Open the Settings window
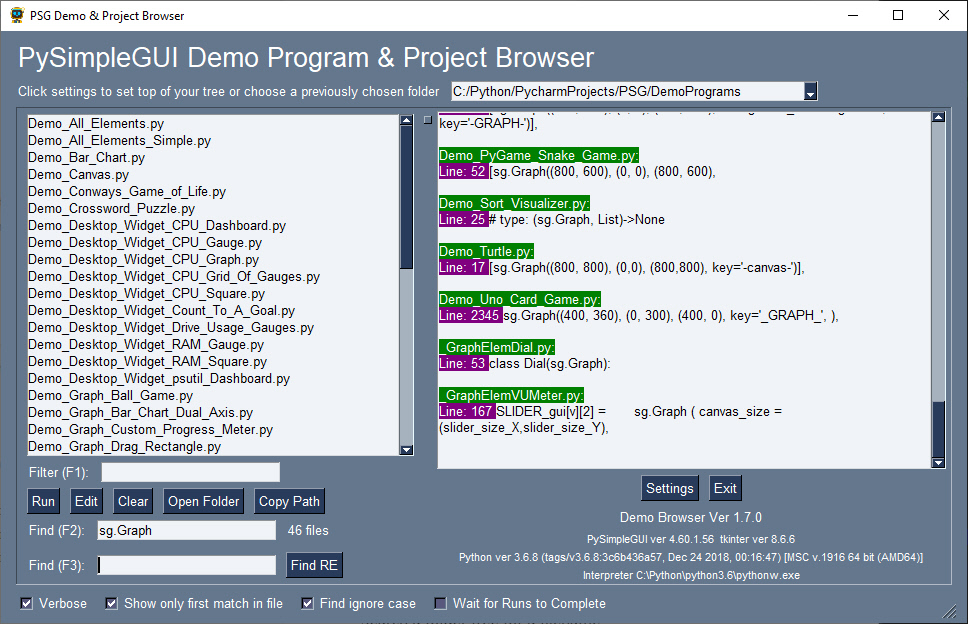Viewport: 968px width, 624px height. click(669, 488)
